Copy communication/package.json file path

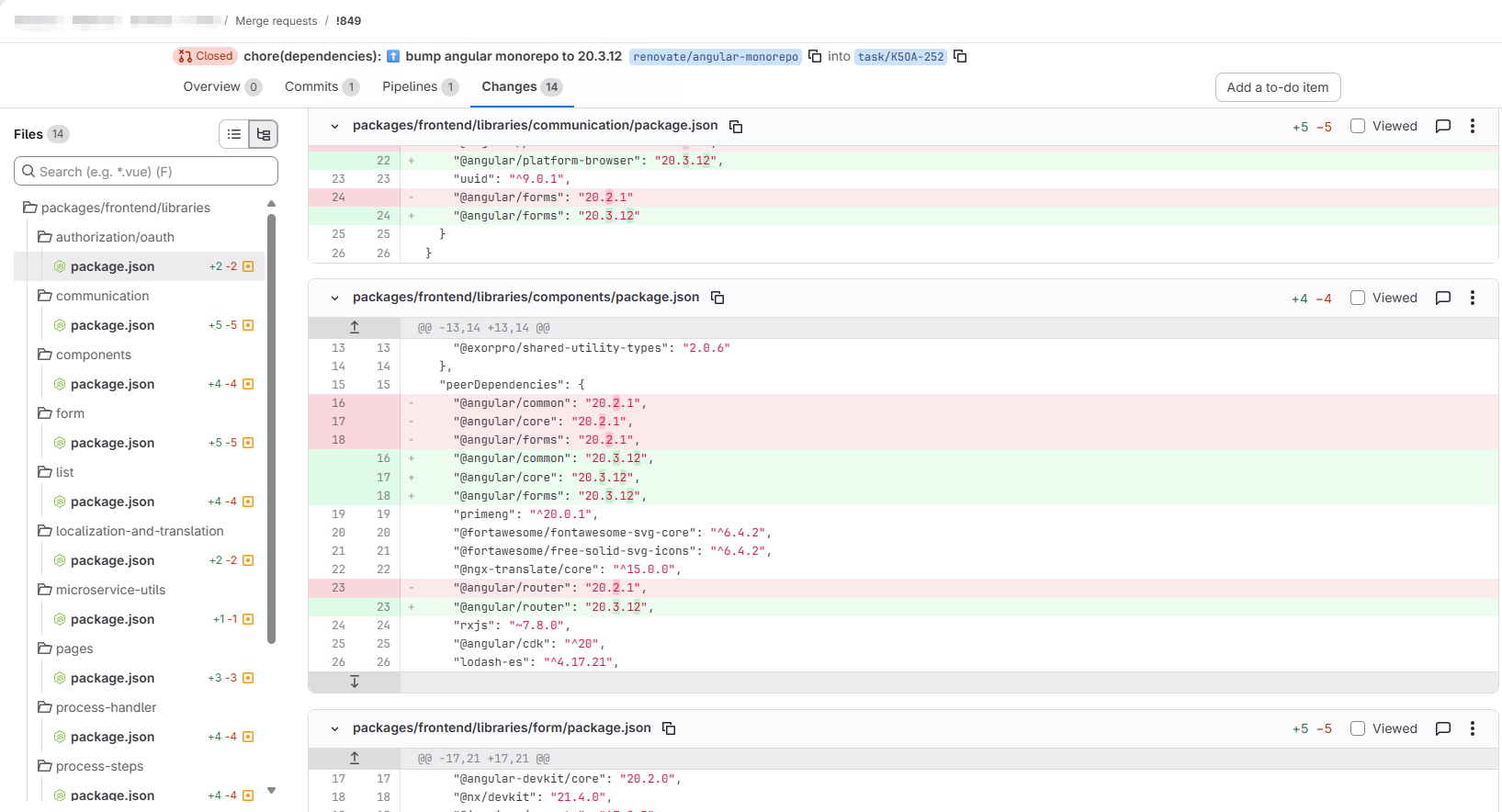pos(736,126)
